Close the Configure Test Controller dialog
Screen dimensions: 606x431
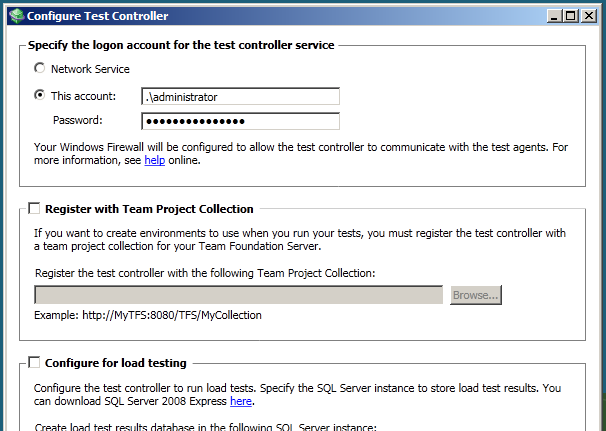coord(589,16)
